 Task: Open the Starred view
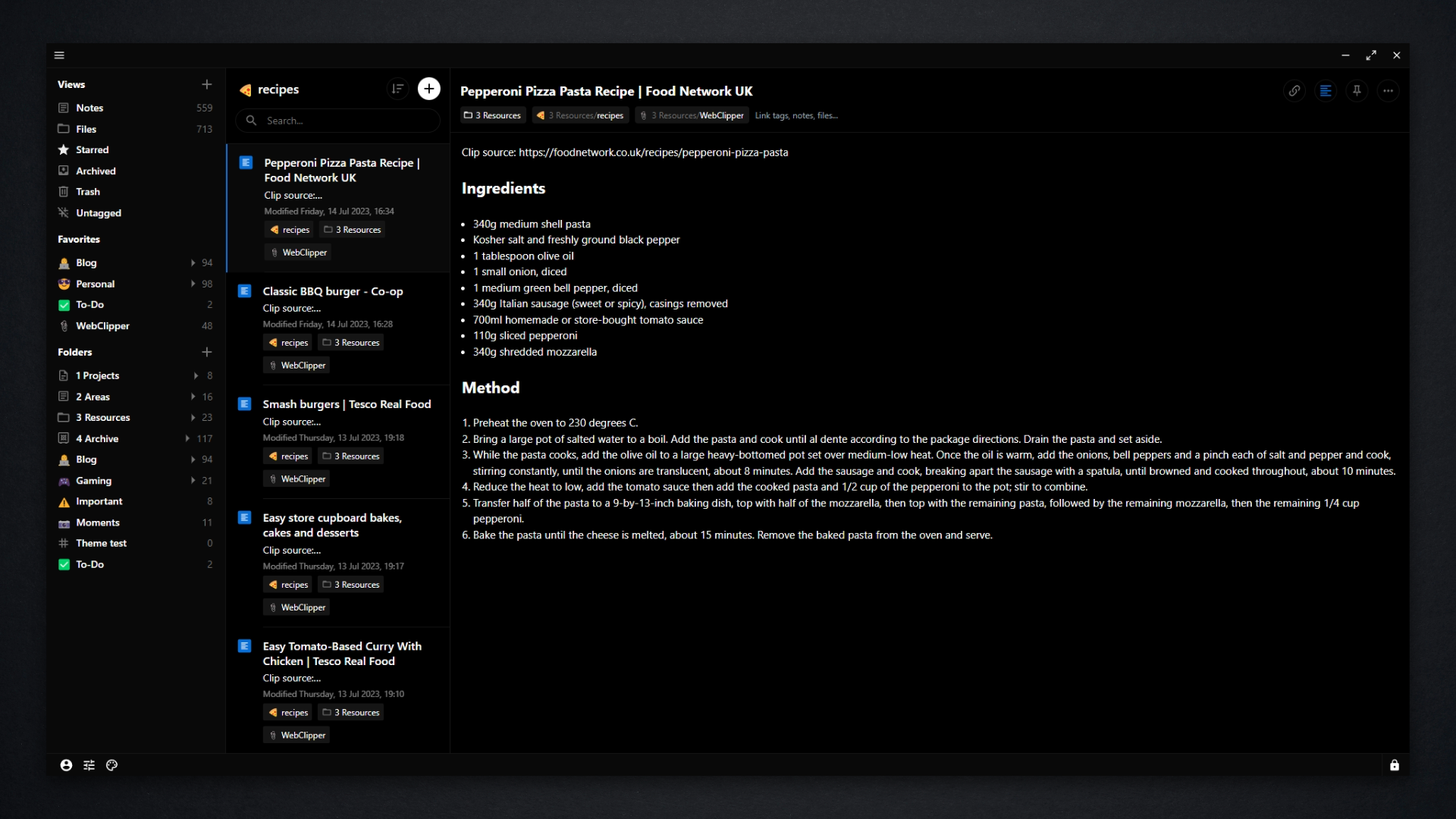pyautogui.click(x=92, y=150)
